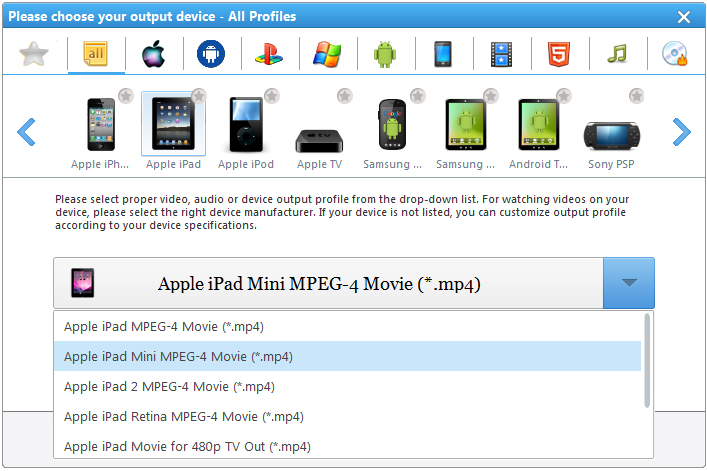Viewport: 707px width, 471px height.
Task: Open the video film strip category
Action: (501, 54)
